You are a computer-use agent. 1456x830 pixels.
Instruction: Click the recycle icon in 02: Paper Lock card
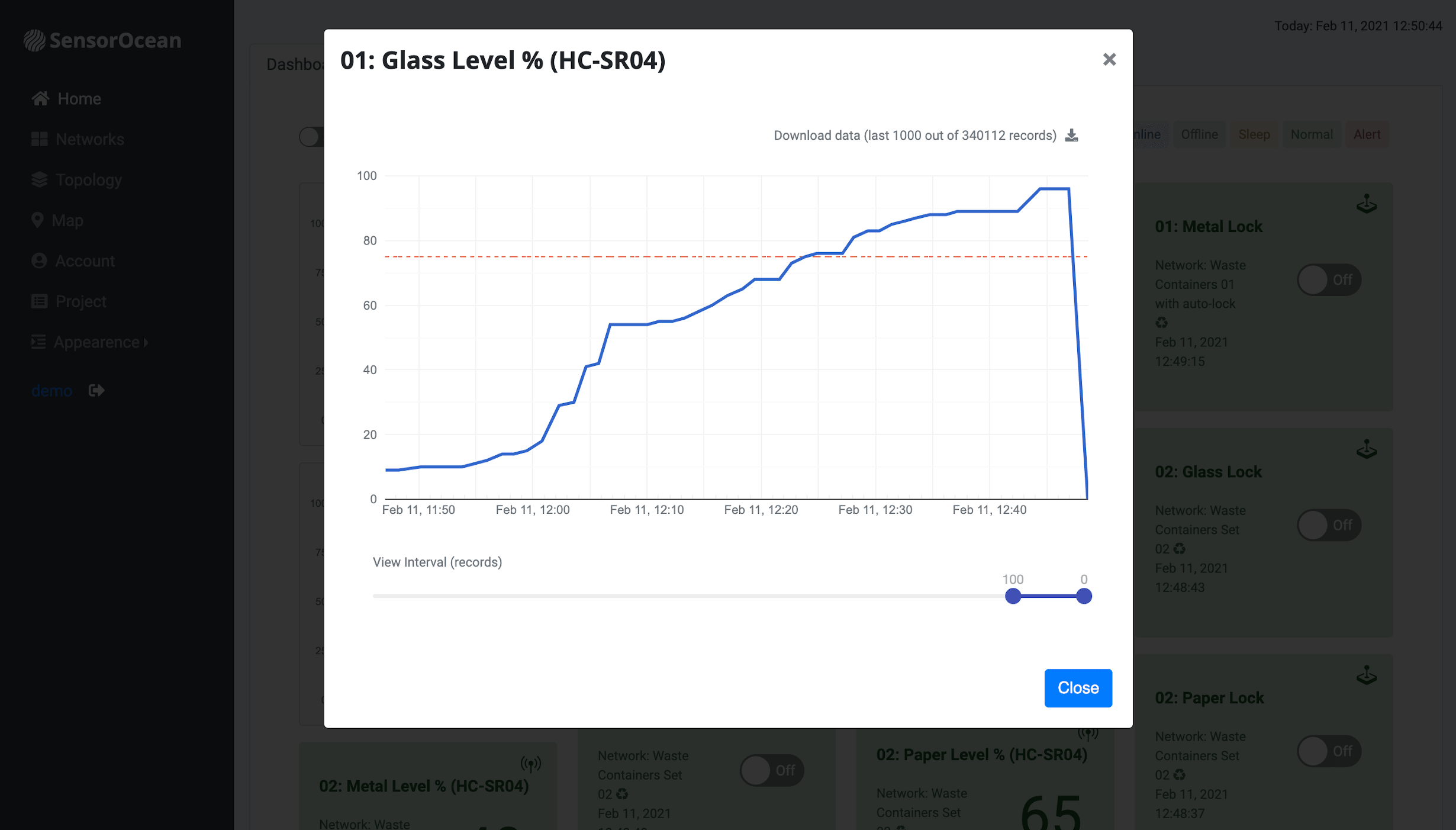[1179, 775]
